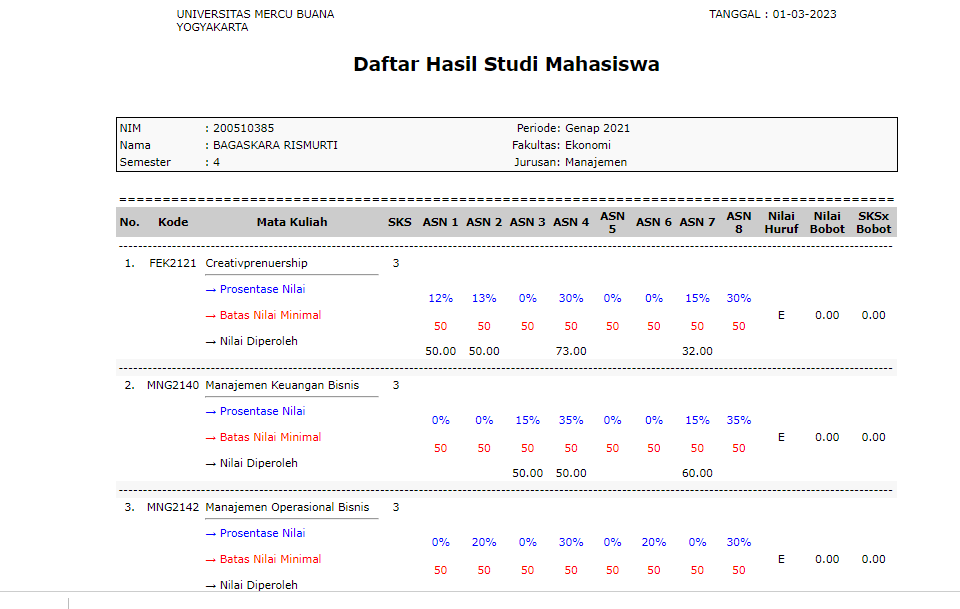Viewport: 960px width, 609px height.
Task: Click the ASN 1 column header
Action: (440, 222)
